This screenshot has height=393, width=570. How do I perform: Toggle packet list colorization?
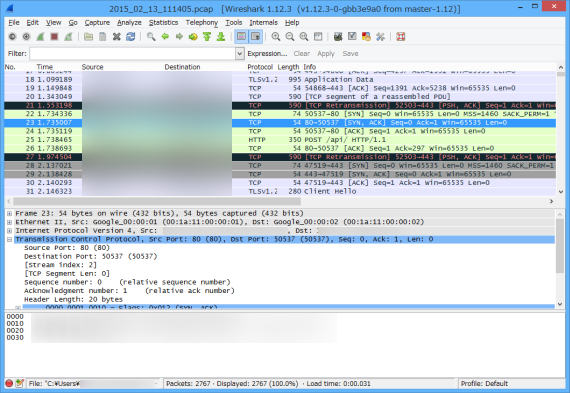pos(241,37)
